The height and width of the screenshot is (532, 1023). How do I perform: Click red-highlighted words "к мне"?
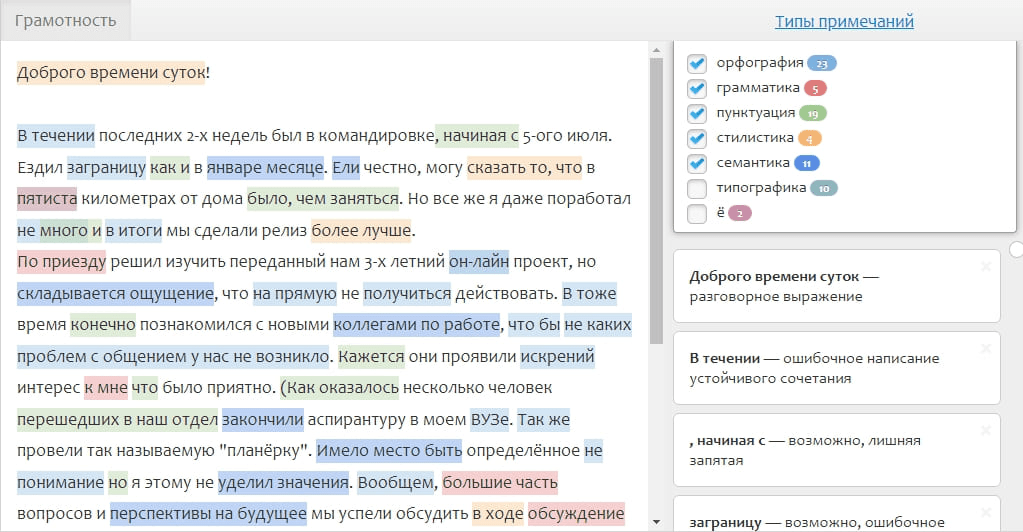106,388
